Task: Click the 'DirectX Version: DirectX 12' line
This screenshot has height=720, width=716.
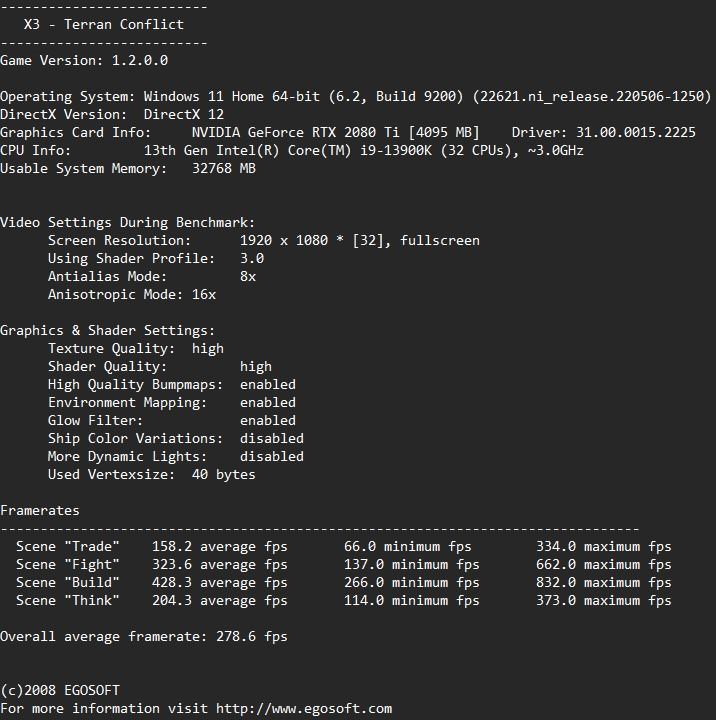Action: [x=112, y=114]
